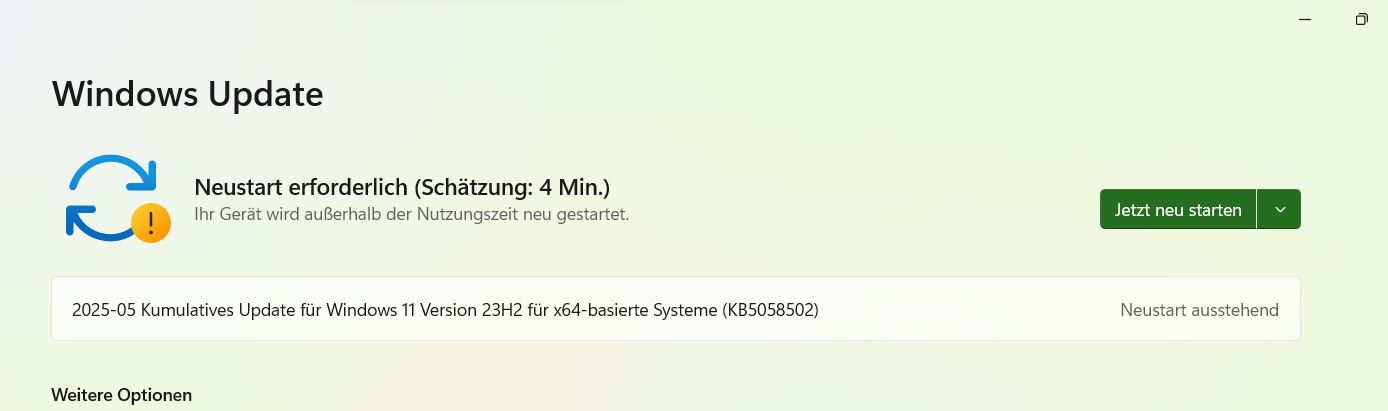
Task: Click the Neustart ausstehend status label
Action: point(1199,310)
